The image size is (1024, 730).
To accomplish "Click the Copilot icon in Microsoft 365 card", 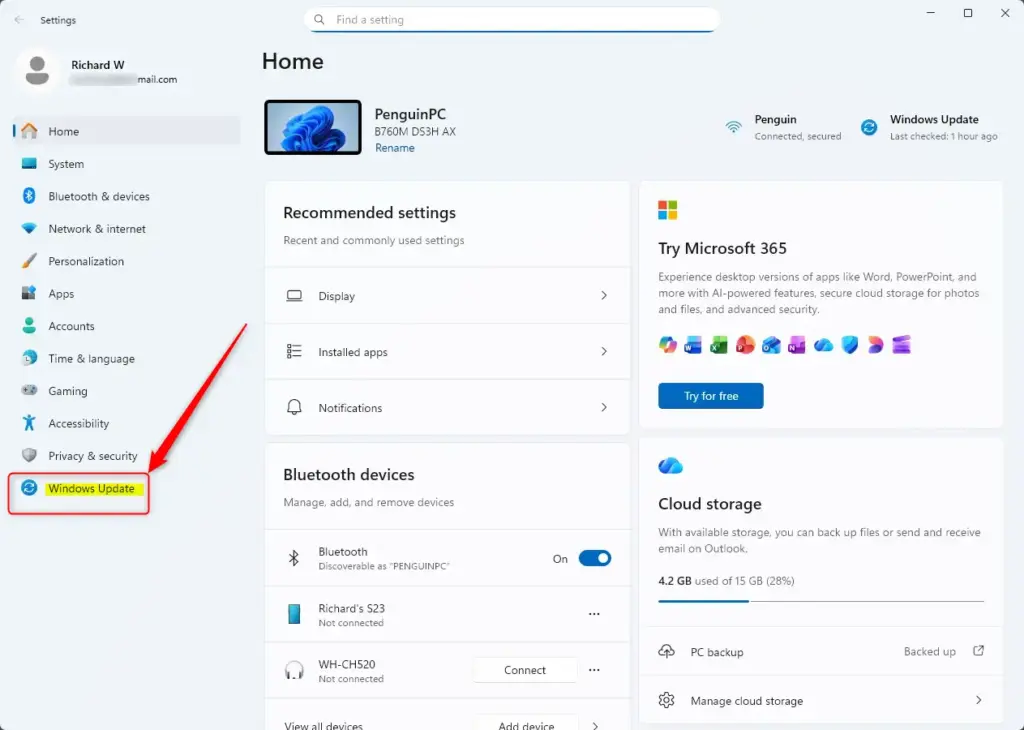I will [x=667, y=345].
